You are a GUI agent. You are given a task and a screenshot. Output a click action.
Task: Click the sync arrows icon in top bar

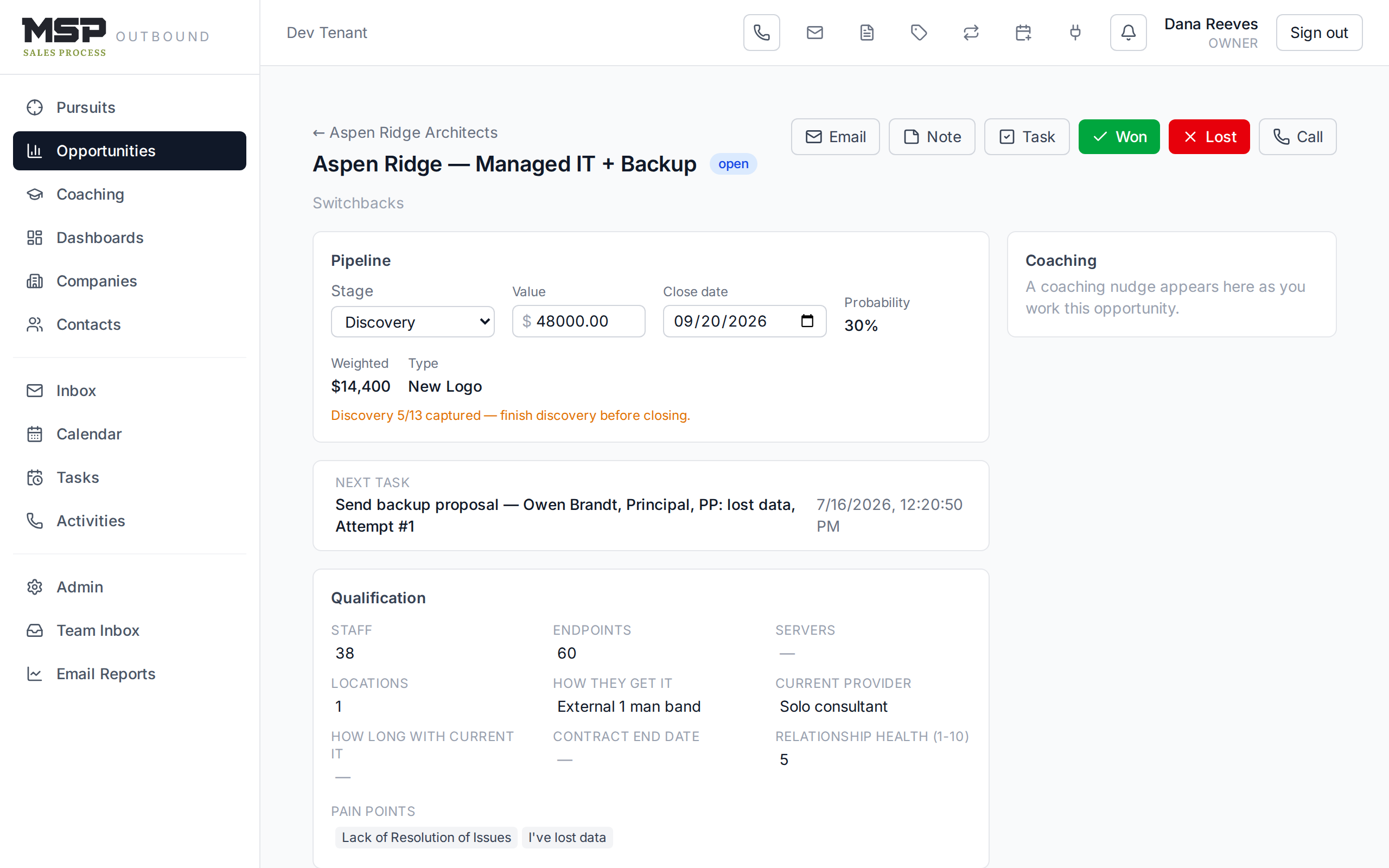[971, 33]
